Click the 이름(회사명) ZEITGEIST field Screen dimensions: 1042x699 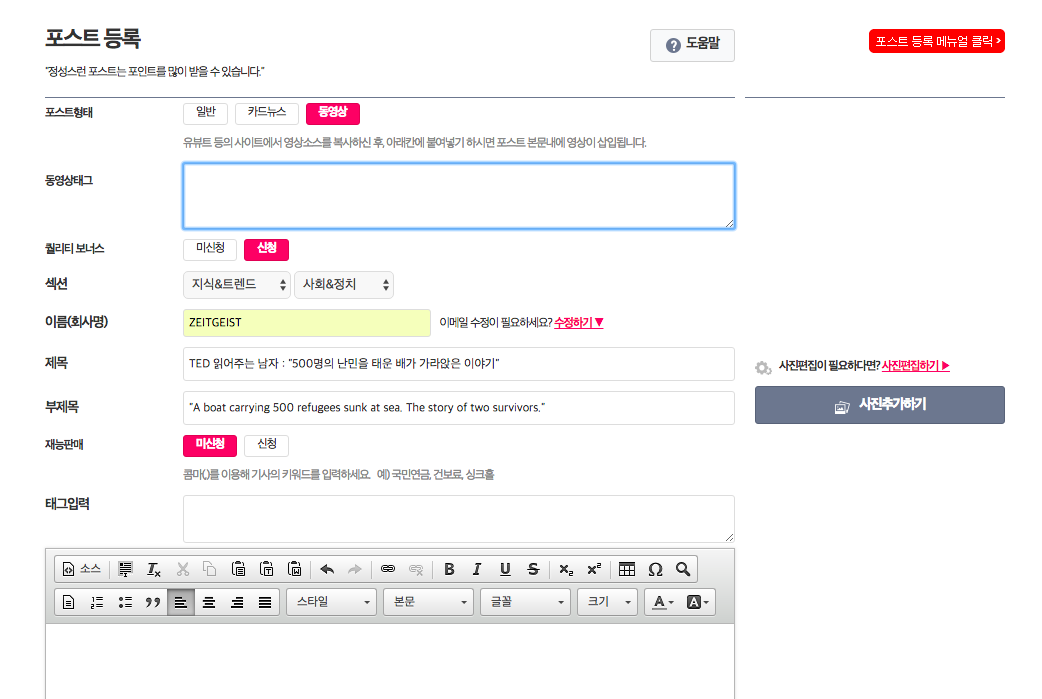[x=307, y=323]
